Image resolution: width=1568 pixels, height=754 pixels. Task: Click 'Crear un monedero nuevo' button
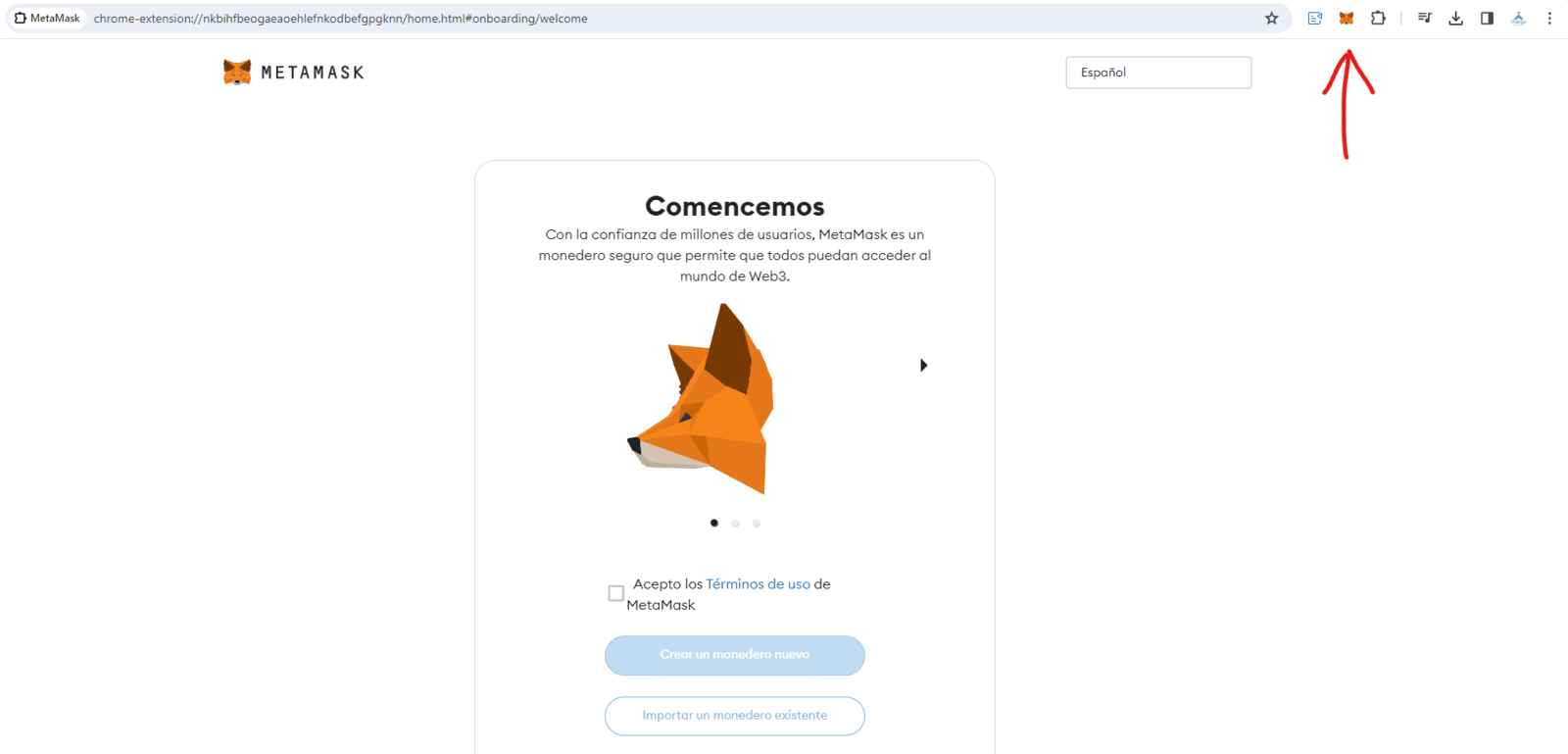(735, 655)
